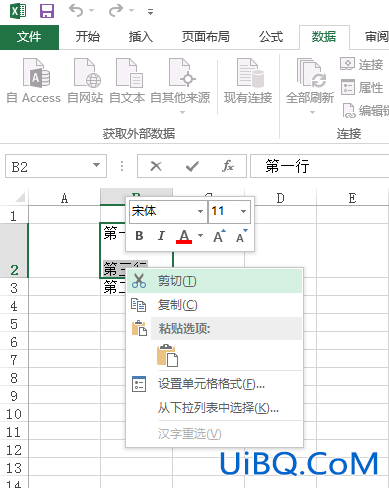
Task: Open 现有连接 dialog
Action: point(248,81)
